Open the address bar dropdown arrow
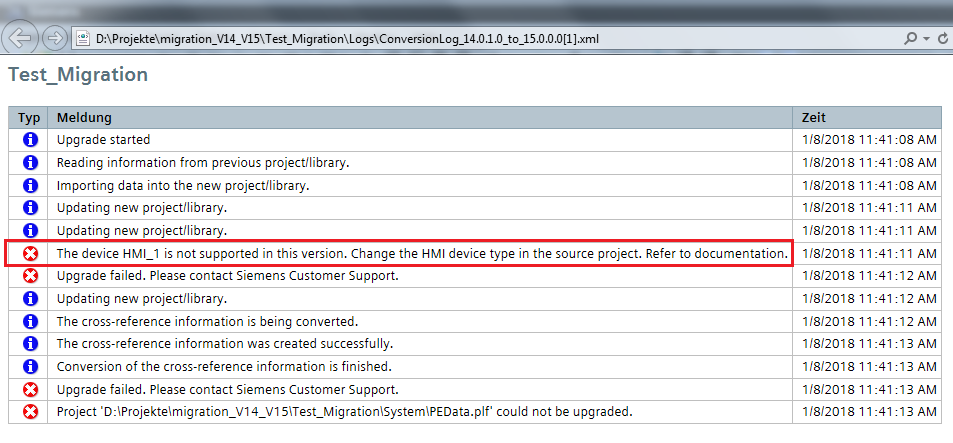The height and width of the screenshot is (443, 953). pos(927,38)
